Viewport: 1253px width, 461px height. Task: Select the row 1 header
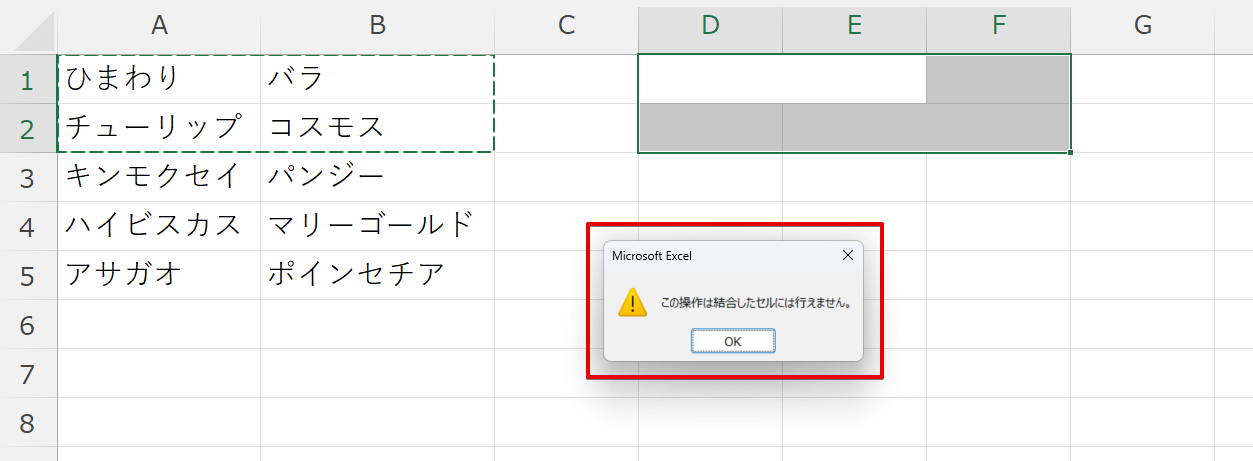(27, 79)
